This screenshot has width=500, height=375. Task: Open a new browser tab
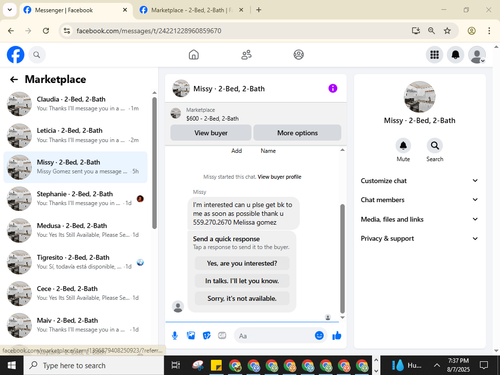pos(259,10)
